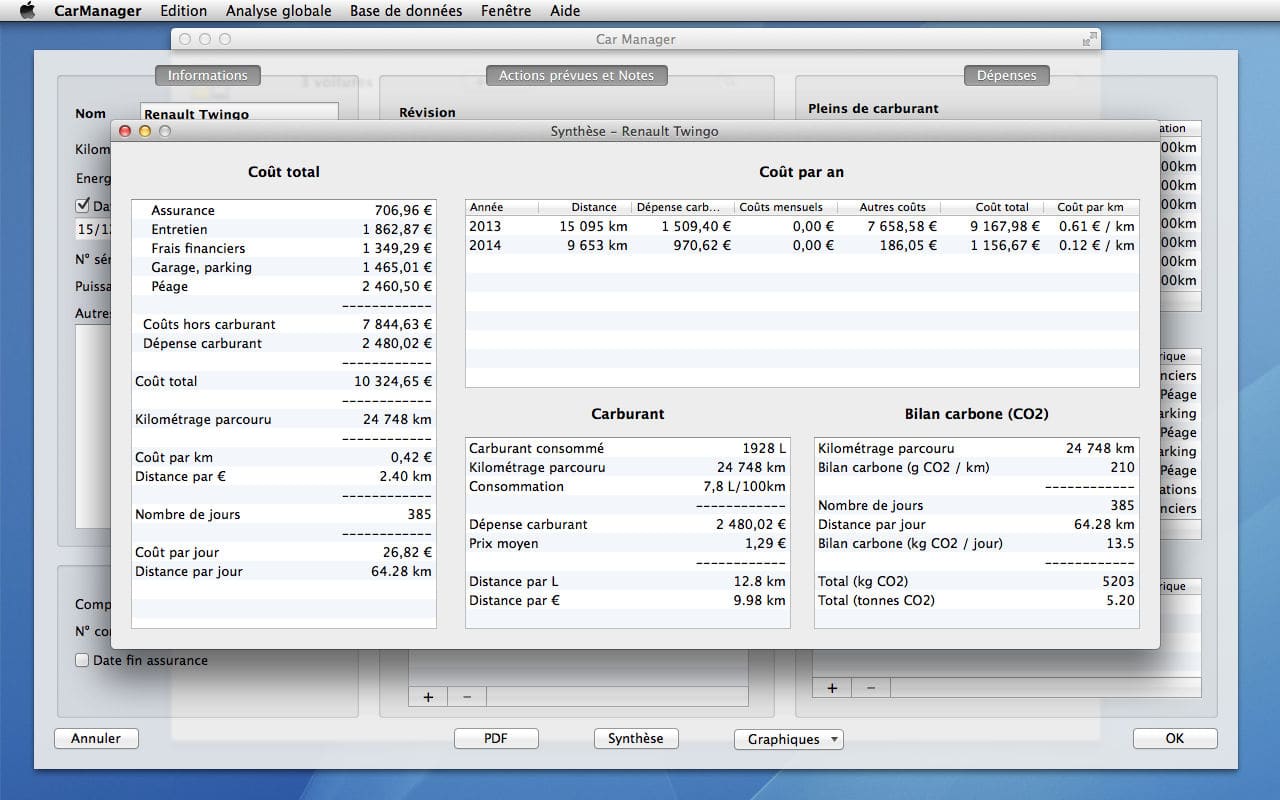Image resolution: width=1280 pixels, height=800 pixels.
Task: Toggle the Date fin assurance checkbox
Action: (83, 660)
